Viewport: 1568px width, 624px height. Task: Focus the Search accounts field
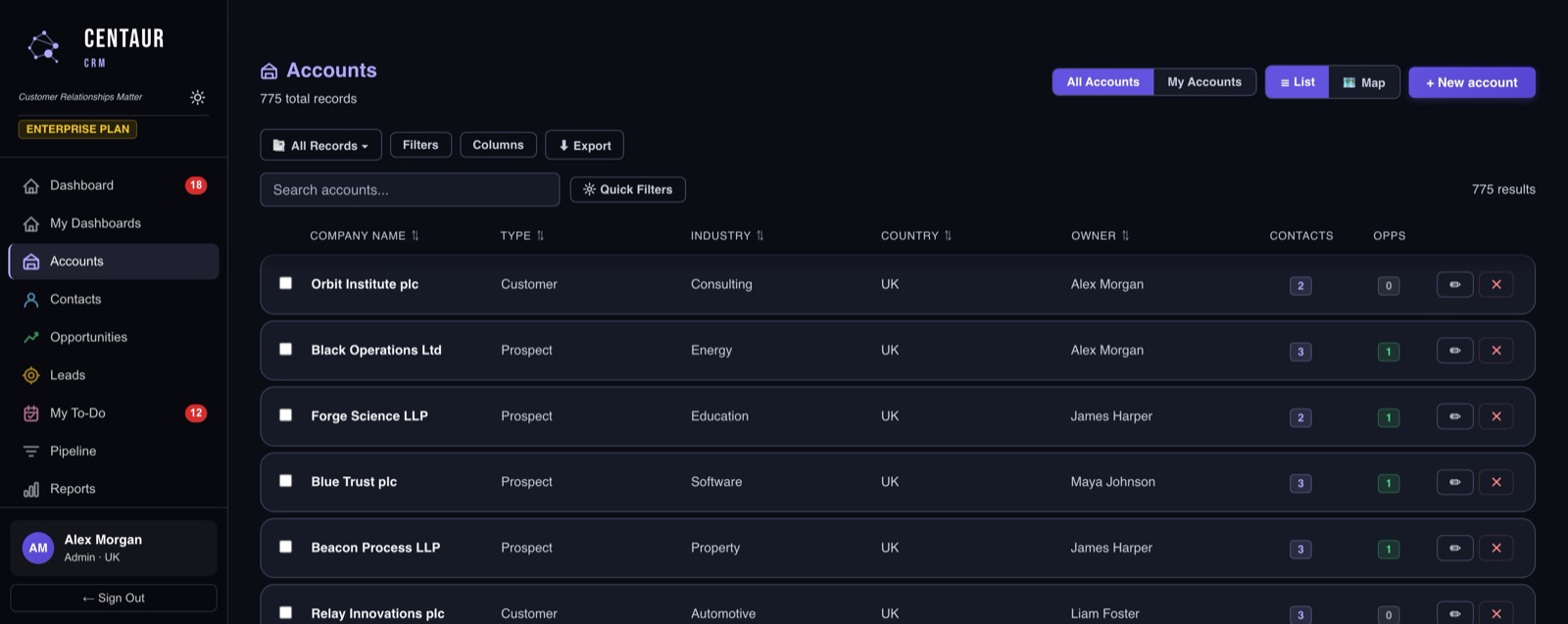(x=410, y=190)
